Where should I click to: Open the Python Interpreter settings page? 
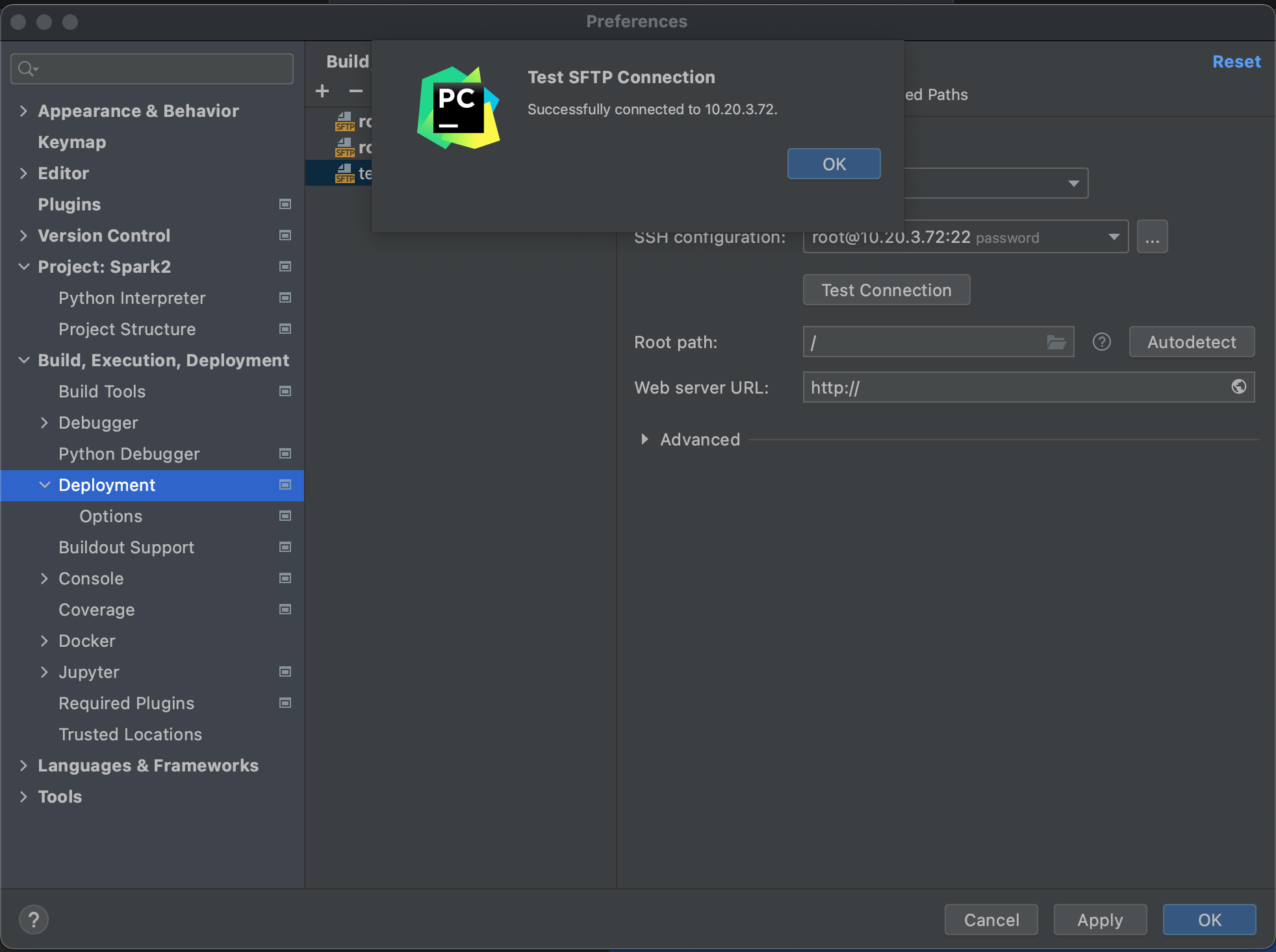[132, 298]
